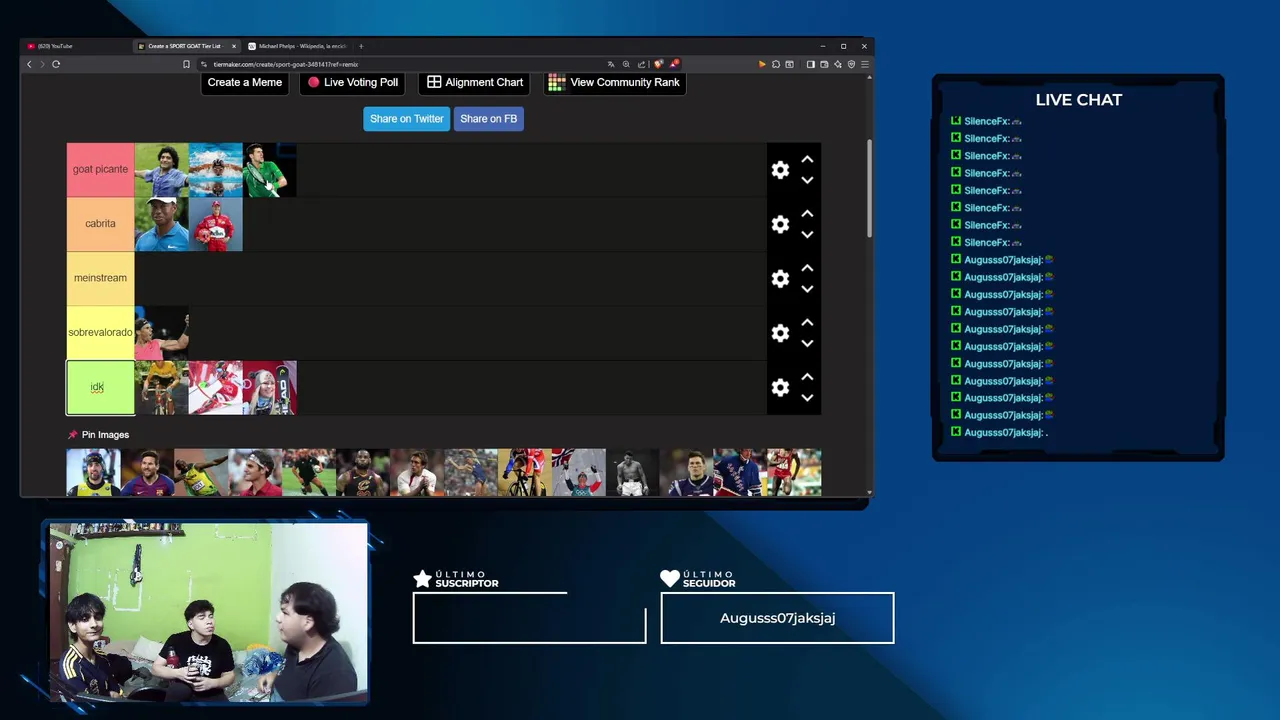Open the extensions puzzle icon

coord(776,64)
